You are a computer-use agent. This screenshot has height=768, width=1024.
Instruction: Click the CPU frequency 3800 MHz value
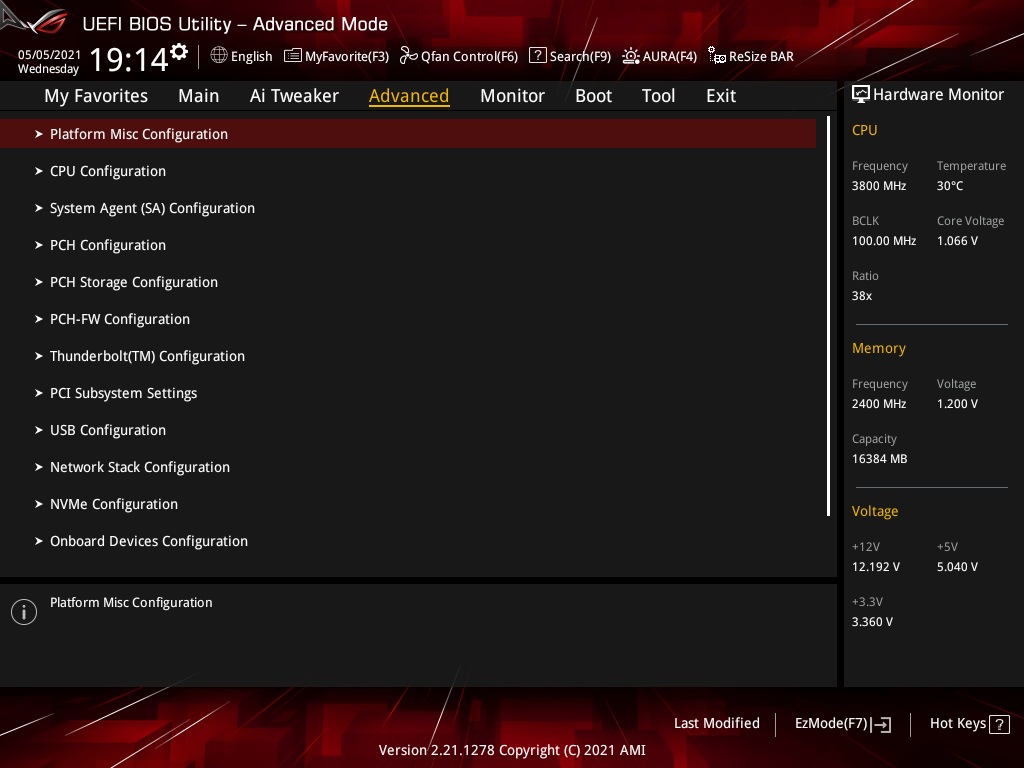(878, 185)
